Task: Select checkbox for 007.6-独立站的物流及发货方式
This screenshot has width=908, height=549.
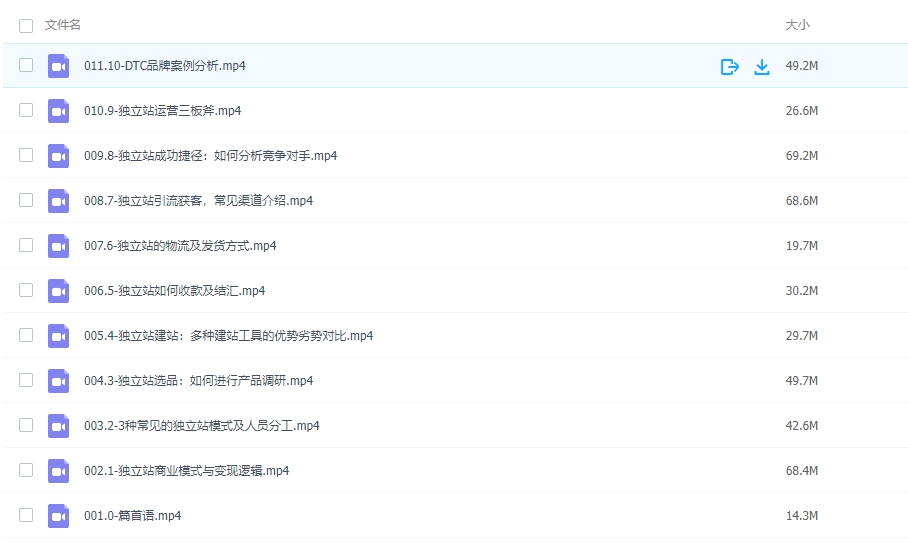Action: tap(26, 246)
